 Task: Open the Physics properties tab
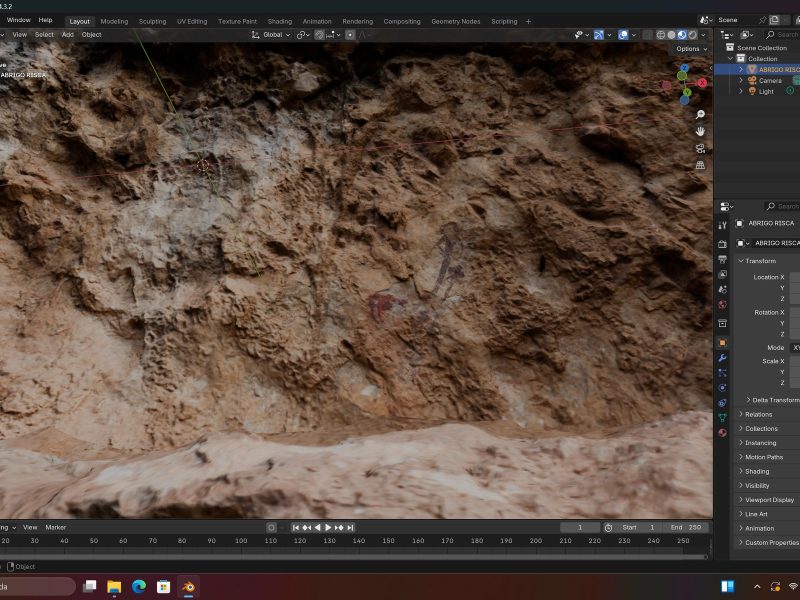[x=722, y=388]
